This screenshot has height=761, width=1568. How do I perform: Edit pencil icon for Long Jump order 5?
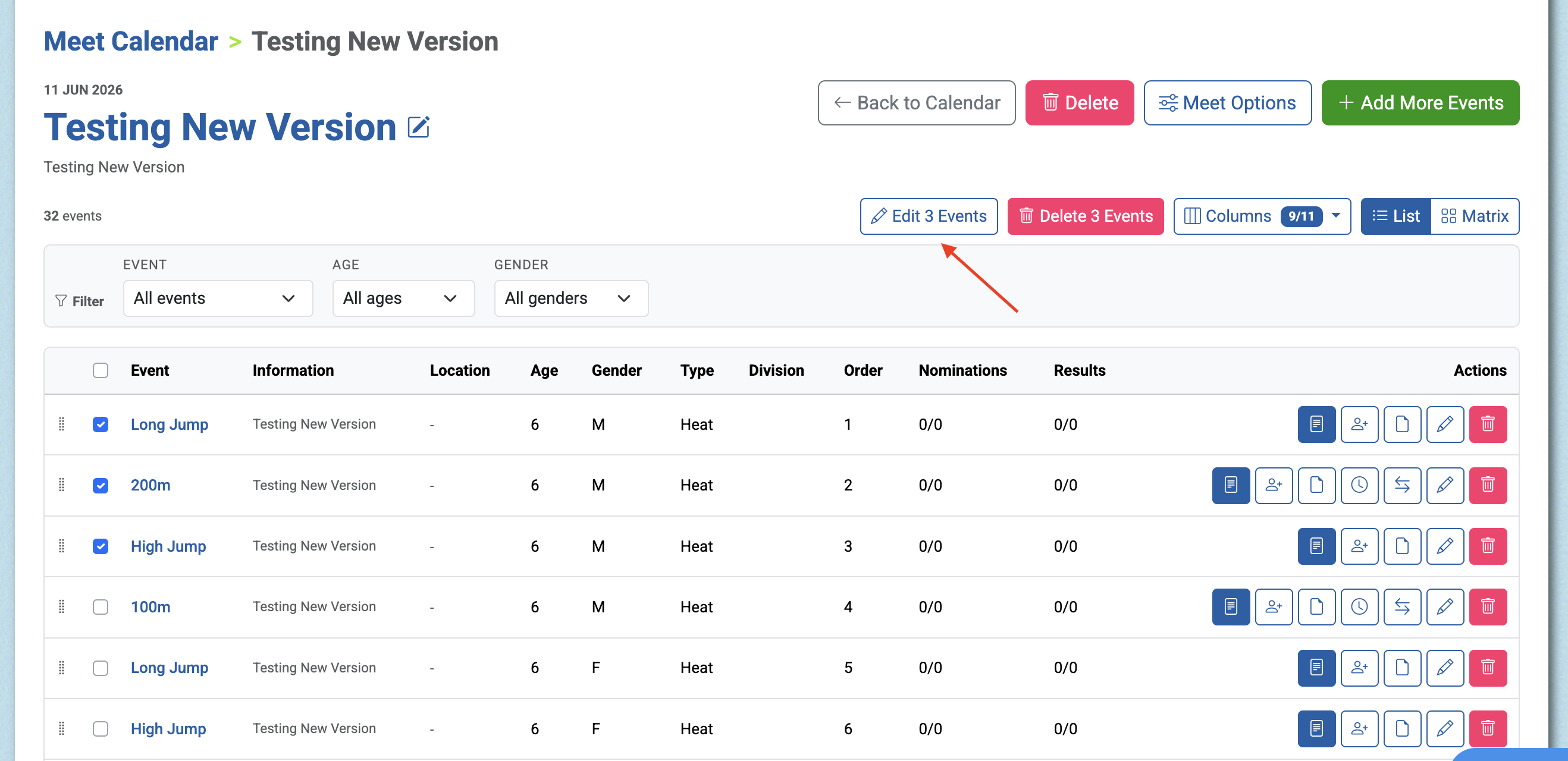1445,667
